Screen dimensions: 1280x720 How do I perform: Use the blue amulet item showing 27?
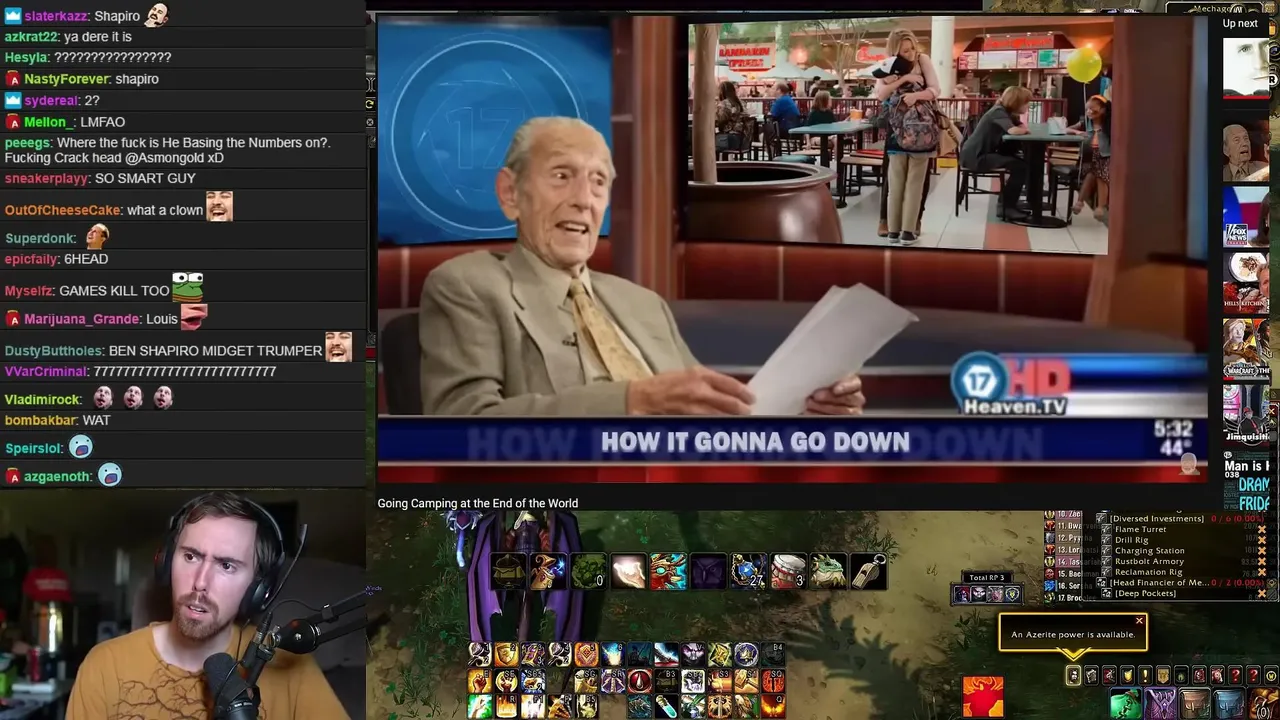pyautogui.click(x=748, y=571)
